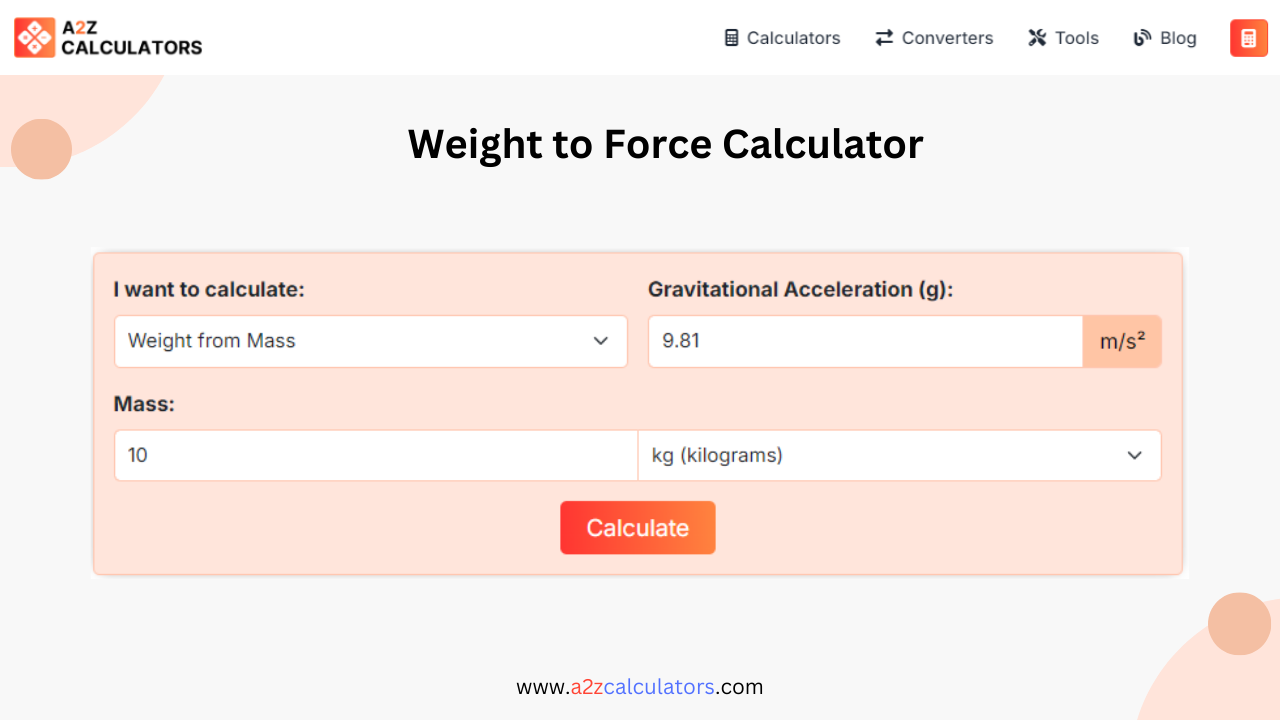Click the m/s² unit label badge

pos(1122,341)
